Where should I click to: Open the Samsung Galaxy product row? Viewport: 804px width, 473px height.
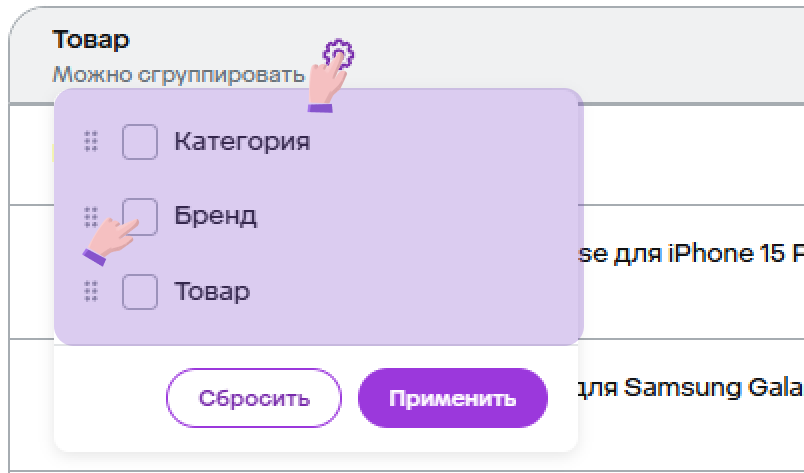[692, 387]
